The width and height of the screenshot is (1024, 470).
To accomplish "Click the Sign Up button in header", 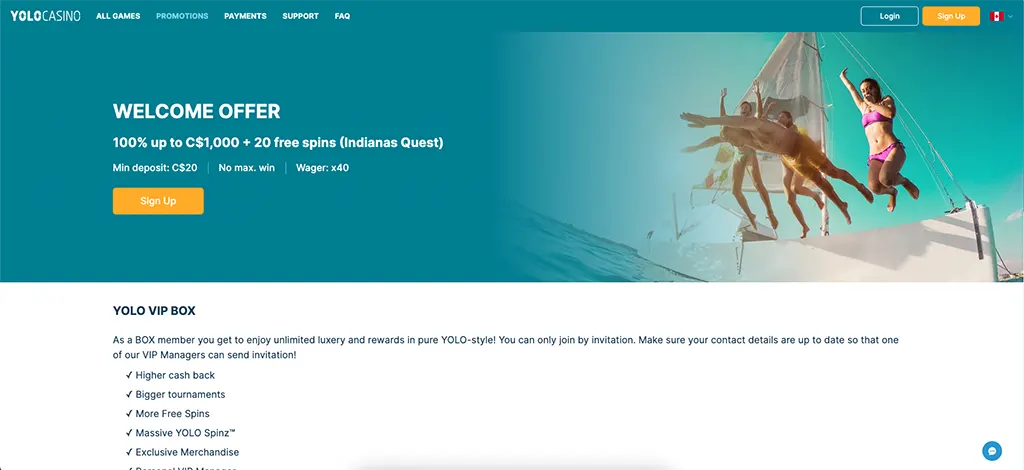I will click(x=951, y=16).
